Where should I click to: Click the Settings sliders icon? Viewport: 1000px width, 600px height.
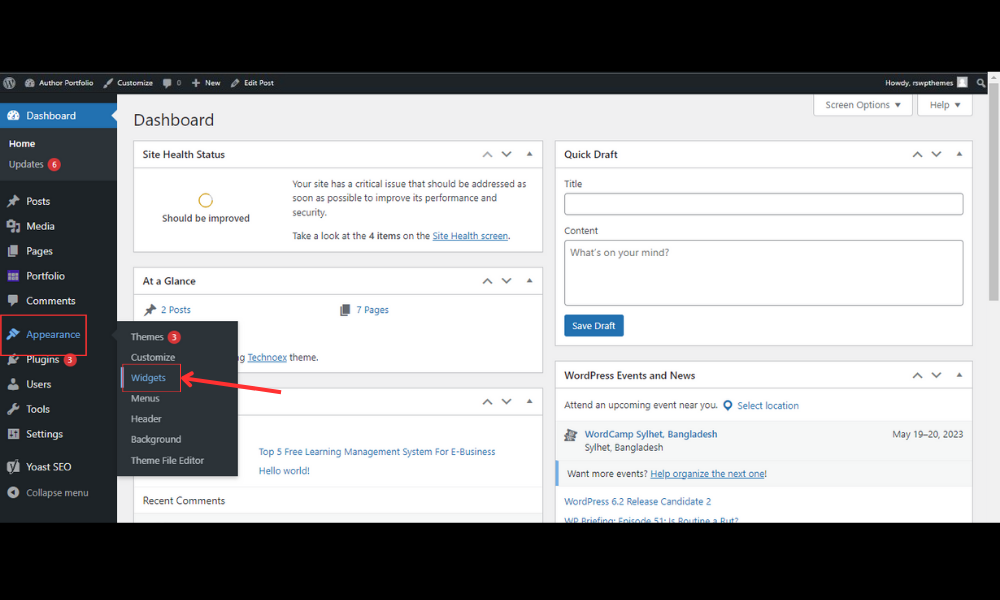tap(13, 434)
